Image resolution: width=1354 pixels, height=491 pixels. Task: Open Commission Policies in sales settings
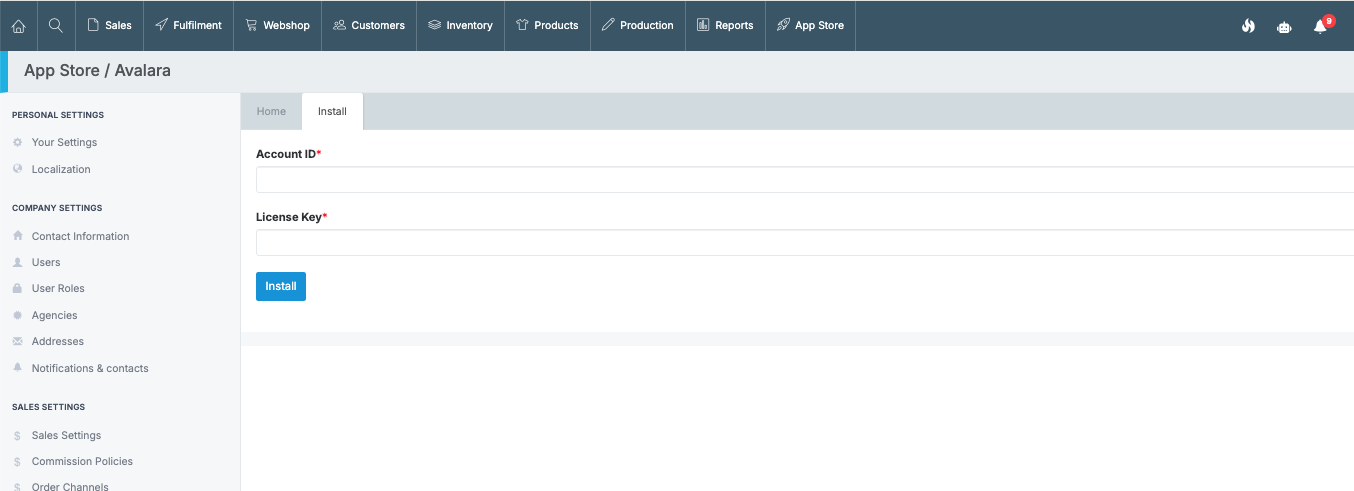click(x=82, y=461)
